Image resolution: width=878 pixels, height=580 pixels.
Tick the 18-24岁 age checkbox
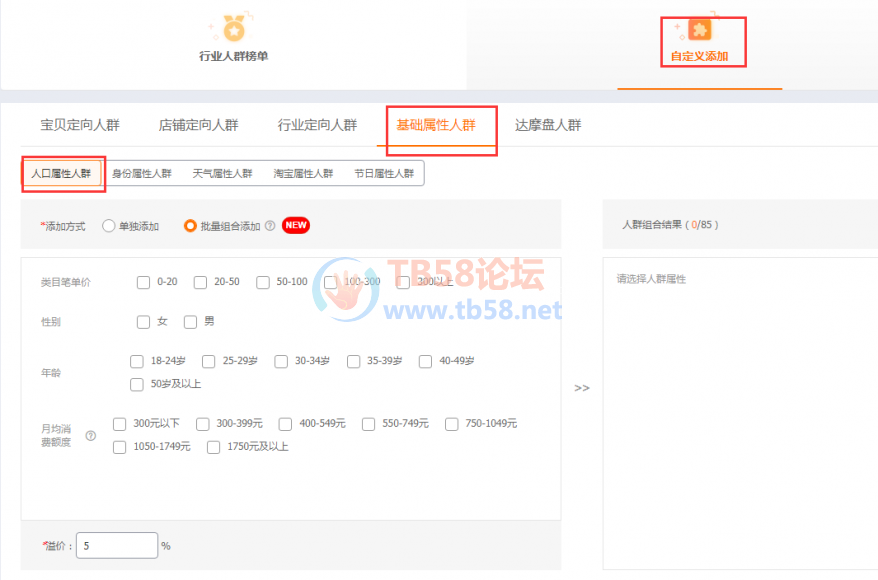(x=137, y=361)
